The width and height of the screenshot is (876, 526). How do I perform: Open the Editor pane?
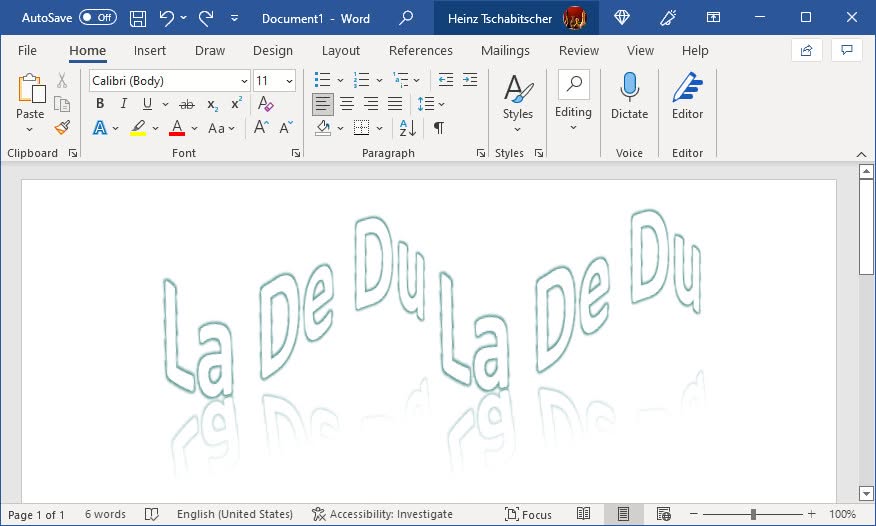point(687,97)
